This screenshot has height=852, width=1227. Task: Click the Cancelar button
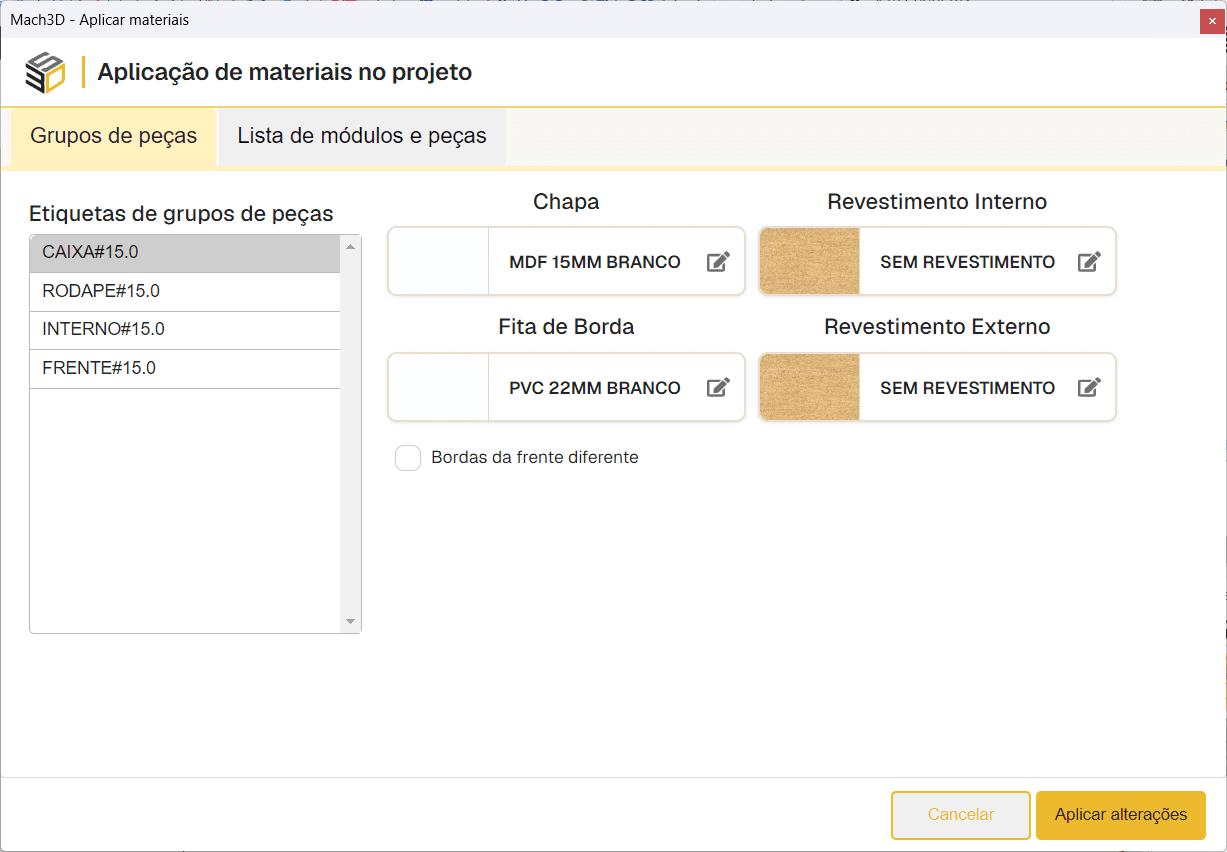click(x=961, y=815)
